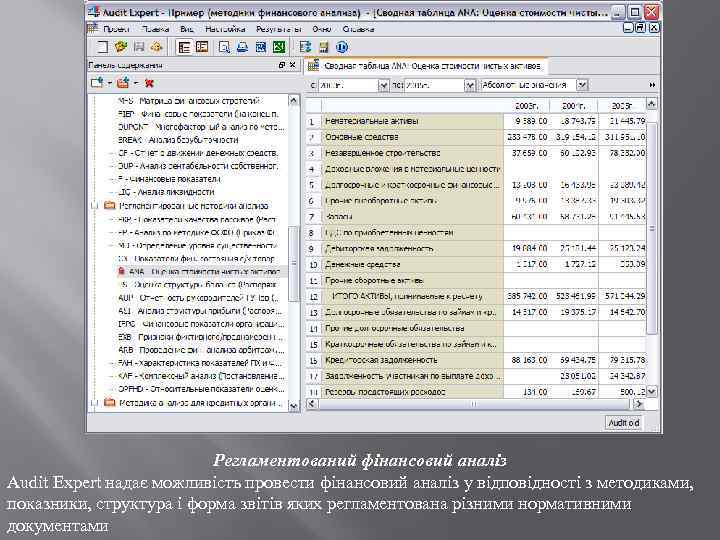Screen dimensions: 720x540
Task: Toggle the contents panel view toolbar icon
Action: point(185,47)
